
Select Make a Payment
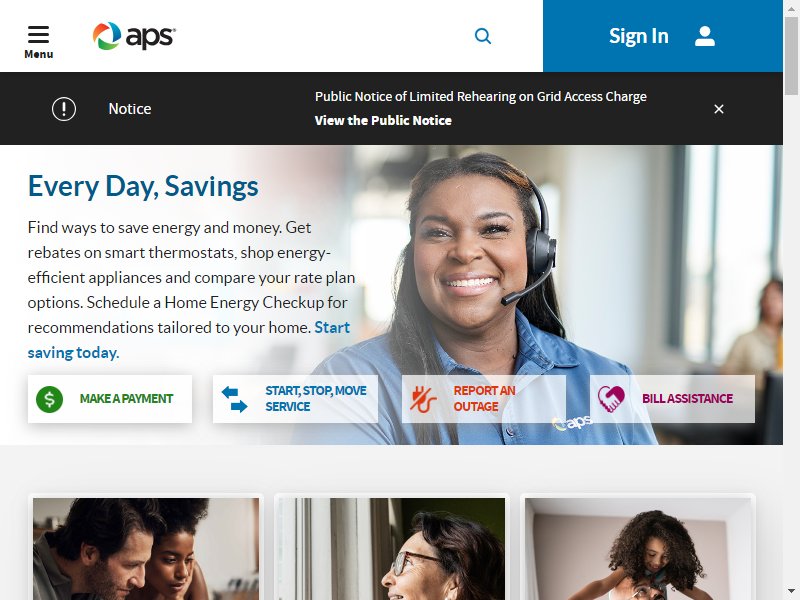pos(110,399)
